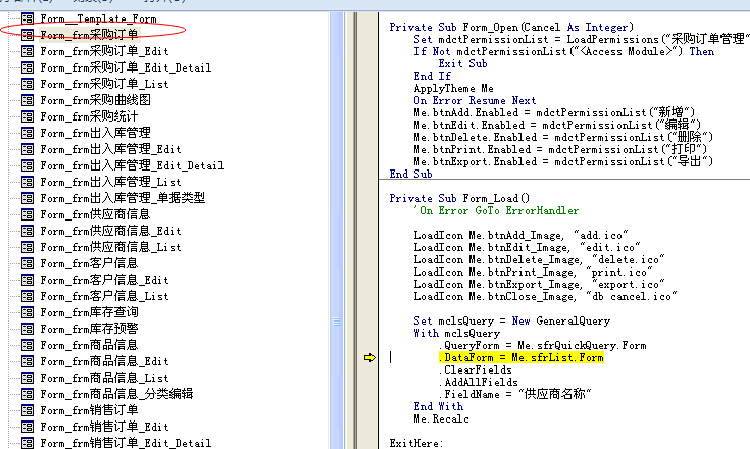This screenshot has height=449, width=750.
Task: Click the icon beside Form_frm采购曲线图
Action: pos(27,100)
